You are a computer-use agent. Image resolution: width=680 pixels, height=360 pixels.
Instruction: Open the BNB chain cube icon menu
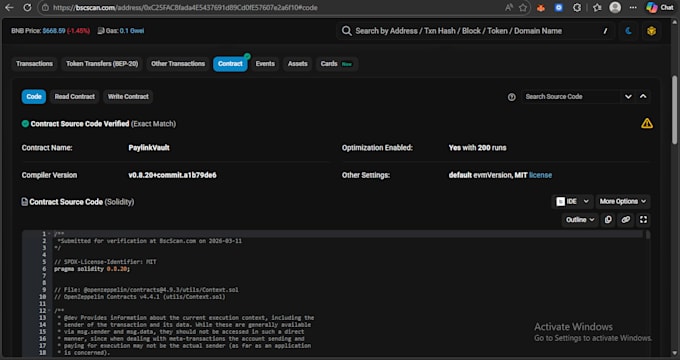(x=651, y=31)
